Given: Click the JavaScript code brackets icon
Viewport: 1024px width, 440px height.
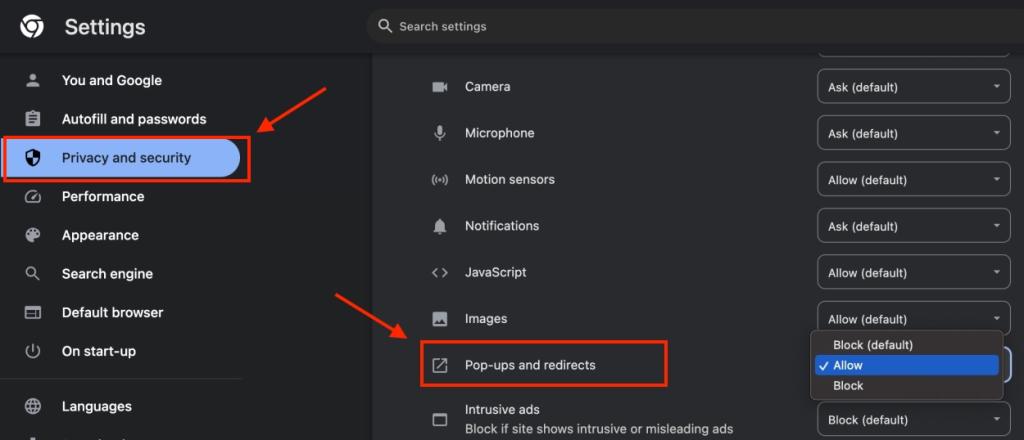Looking at the screenshot, I should tap(440, 273).
